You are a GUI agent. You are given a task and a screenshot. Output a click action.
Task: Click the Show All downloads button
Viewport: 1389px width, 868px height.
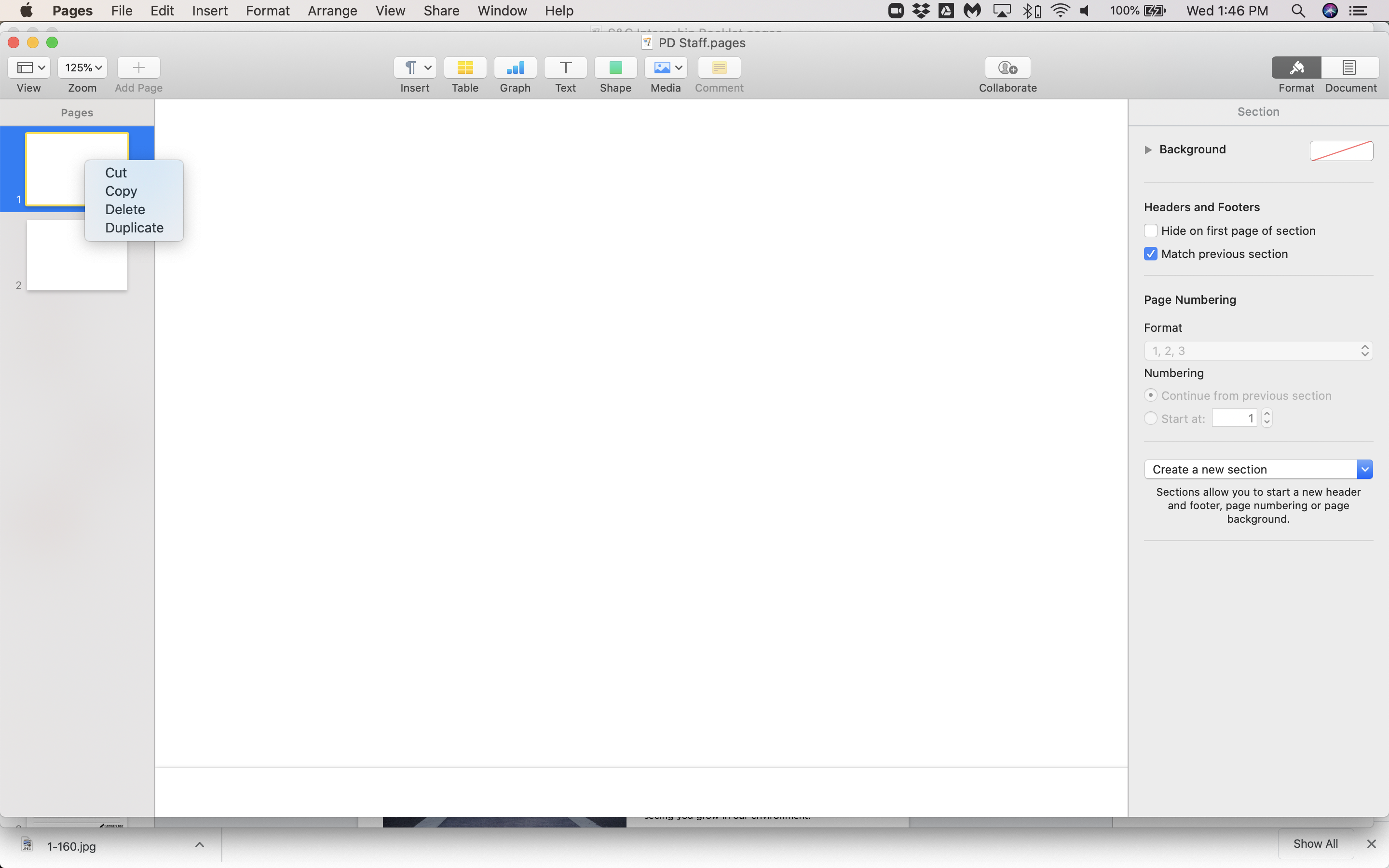coord(1315,843)
